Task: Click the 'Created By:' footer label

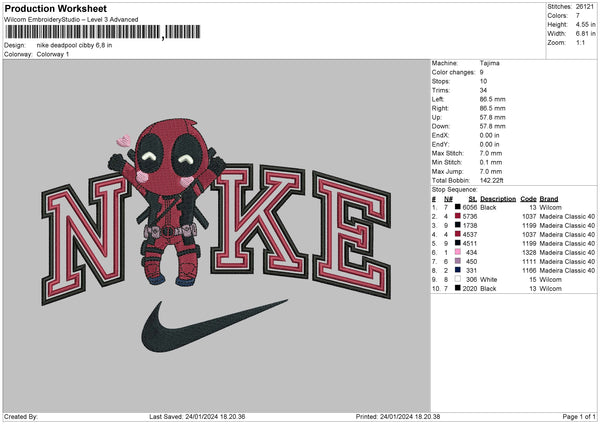Action: coord(21,416)
